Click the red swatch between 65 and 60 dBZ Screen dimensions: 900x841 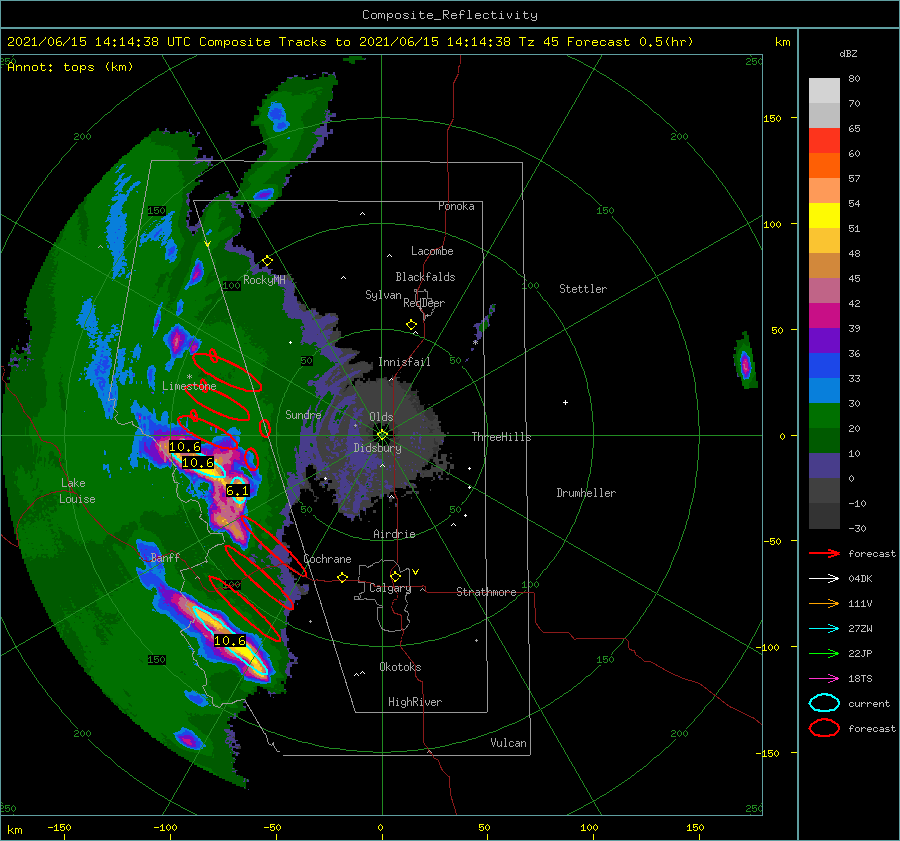point(824,141)
